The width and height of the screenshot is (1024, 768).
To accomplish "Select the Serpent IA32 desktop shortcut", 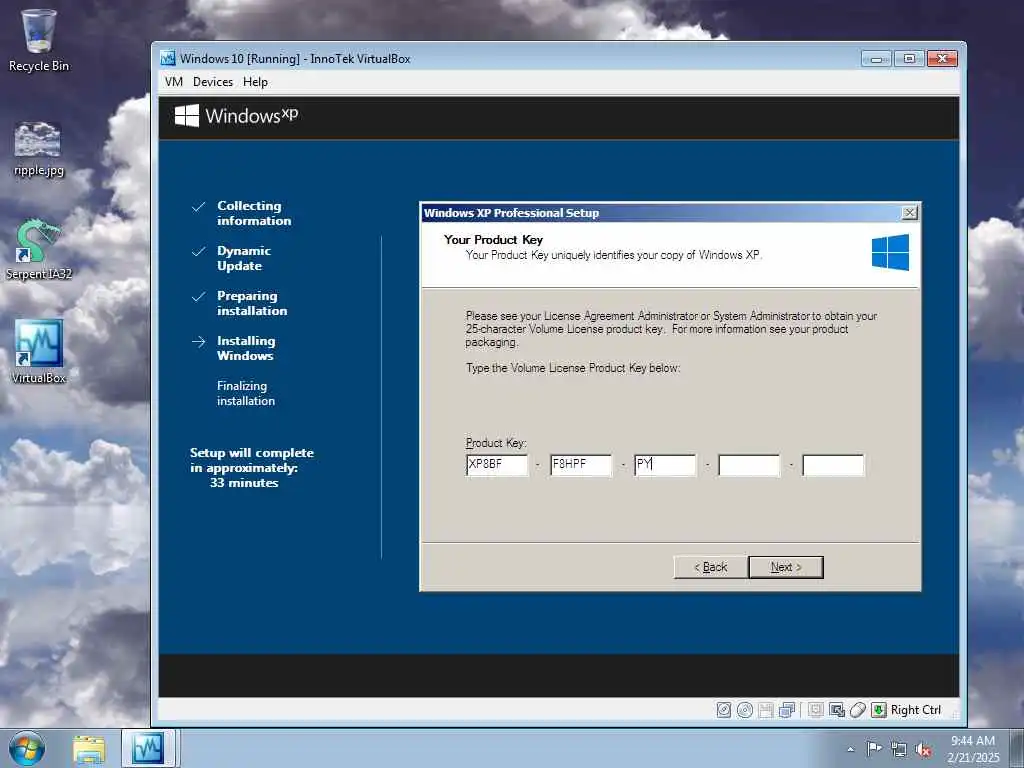I will click(x=39, y=249).
